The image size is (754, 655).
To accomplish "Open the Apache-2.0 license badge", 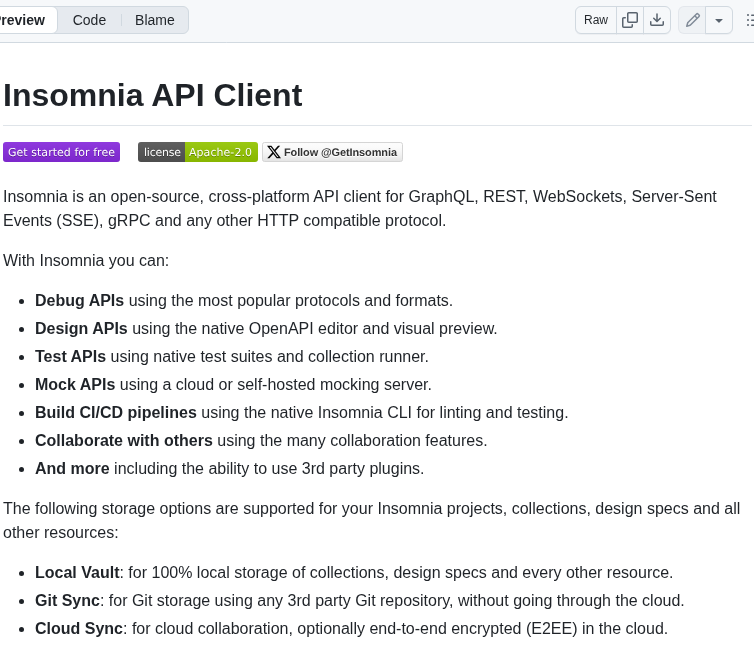I will coord(198,152).
